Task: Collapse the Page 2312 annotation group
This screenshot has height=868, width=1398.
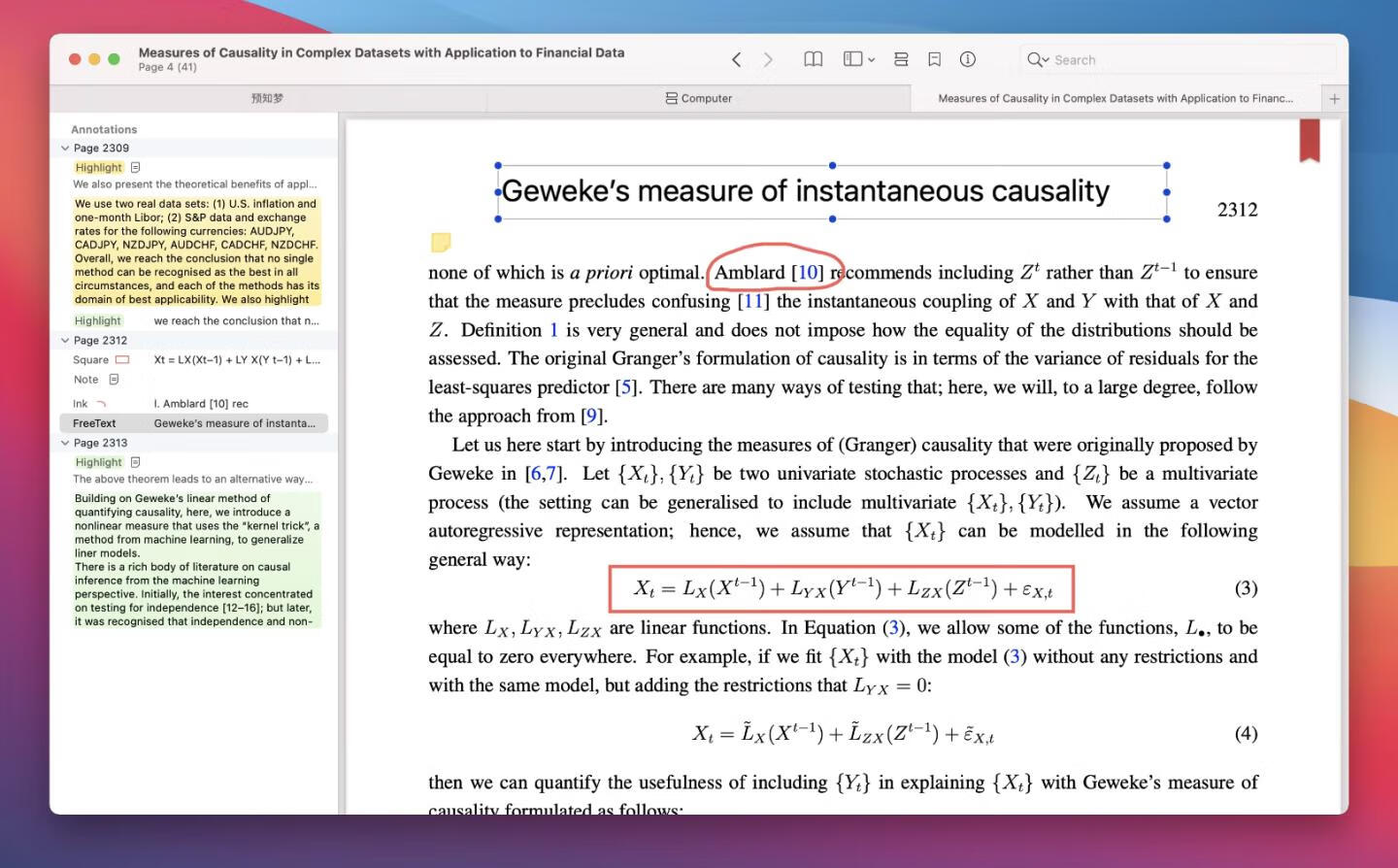Action: (x=65, y=341)
